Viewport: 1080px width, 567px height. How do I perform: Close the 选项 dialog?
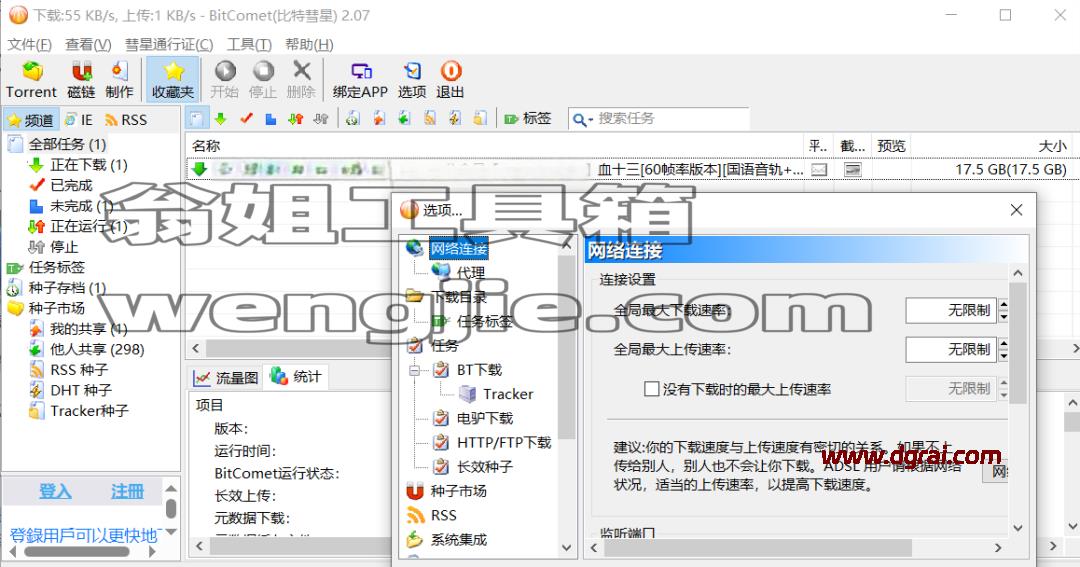click(x=1017, y=209)
